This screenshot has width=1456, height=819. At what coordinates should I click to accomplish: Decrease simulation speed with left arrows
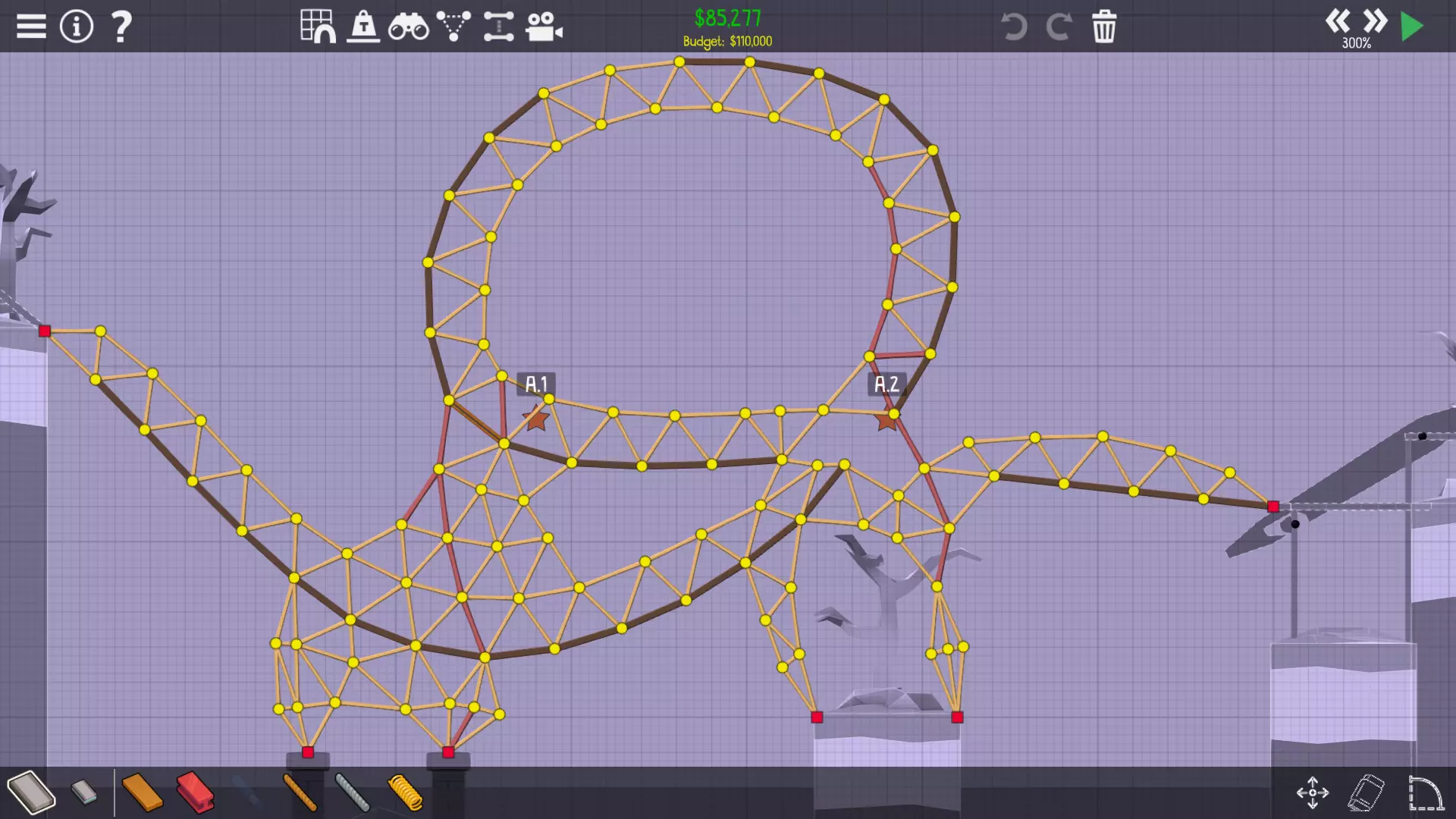coord(1338,20)
